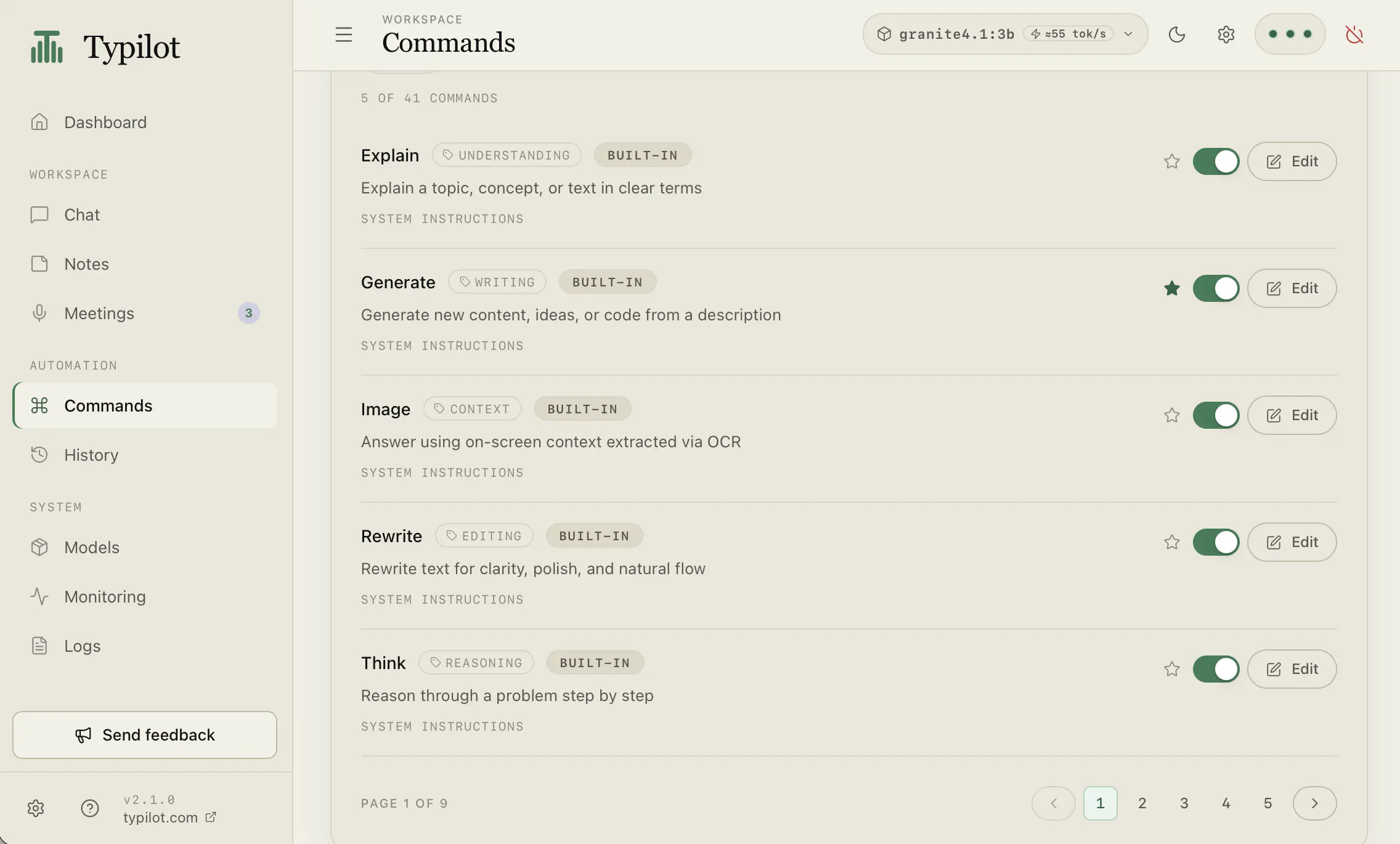Open the Monitoring page

[145, 596]
